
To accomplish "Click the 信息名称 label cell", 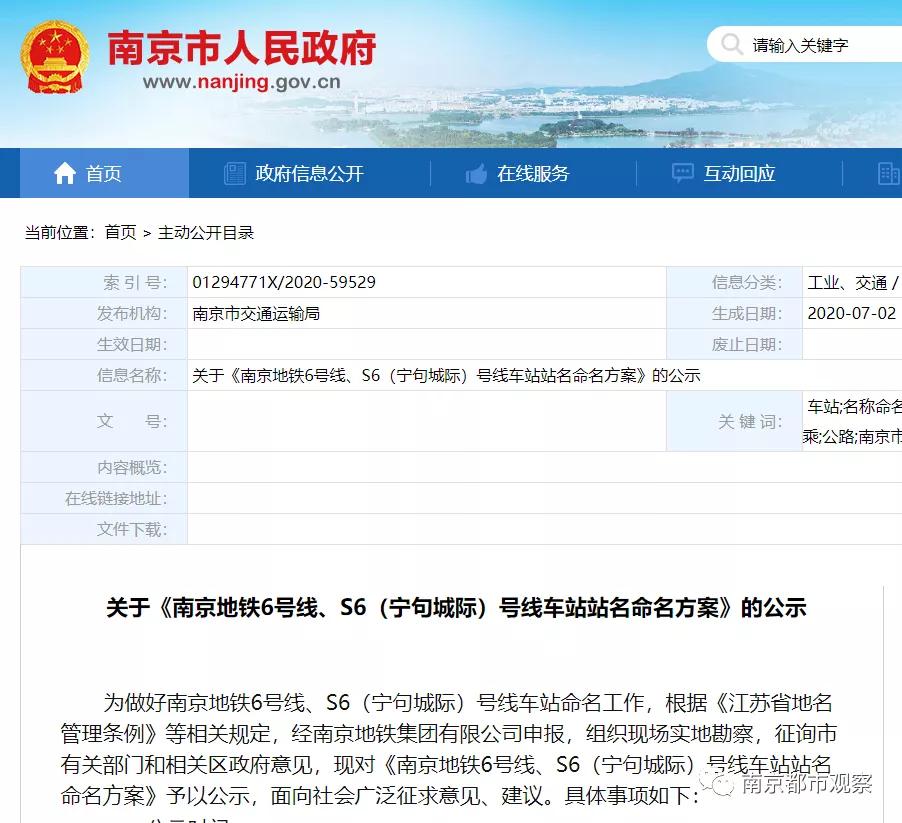I will pos(104,376).
